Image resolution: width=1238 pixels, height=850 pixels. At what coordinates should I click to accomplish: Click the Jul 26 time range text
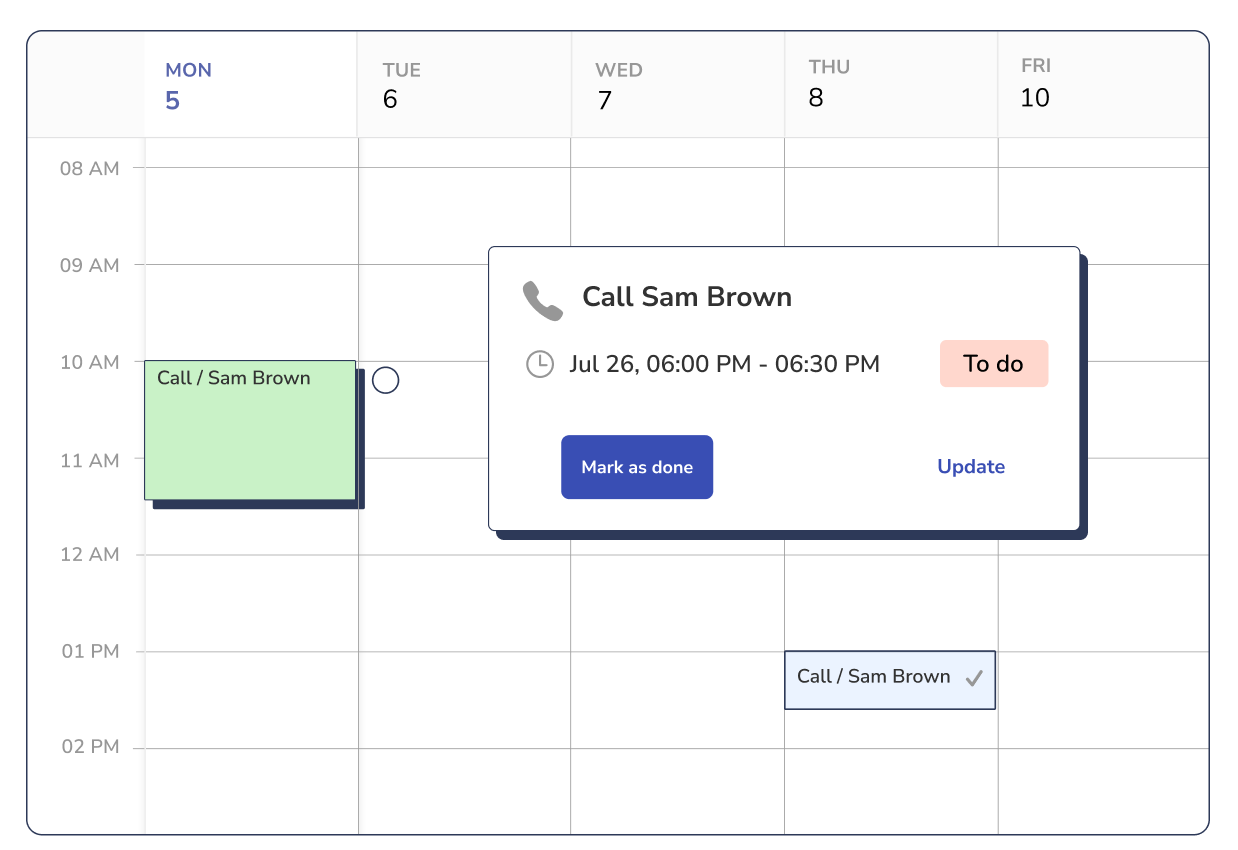click(x=724, y=364)
